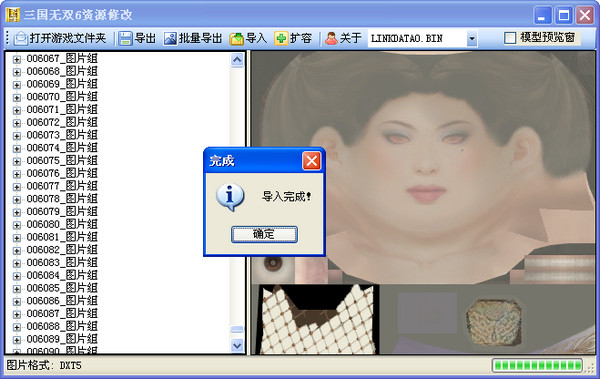Click the tree list scroll-up arrow
The height and width of the screenshot is (379, 600).
[237, 60]
